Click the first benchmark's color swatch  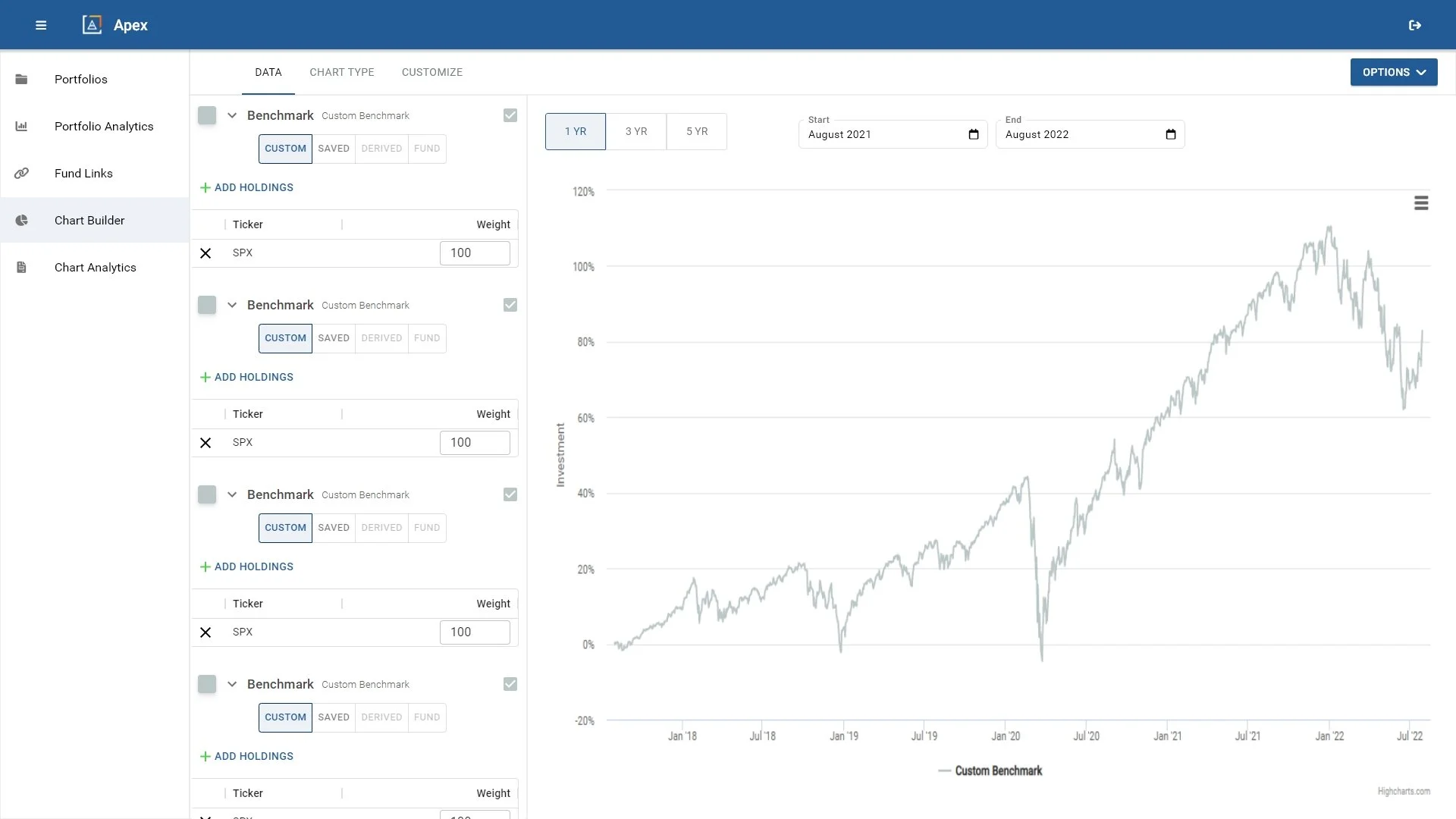click(207, 115)
